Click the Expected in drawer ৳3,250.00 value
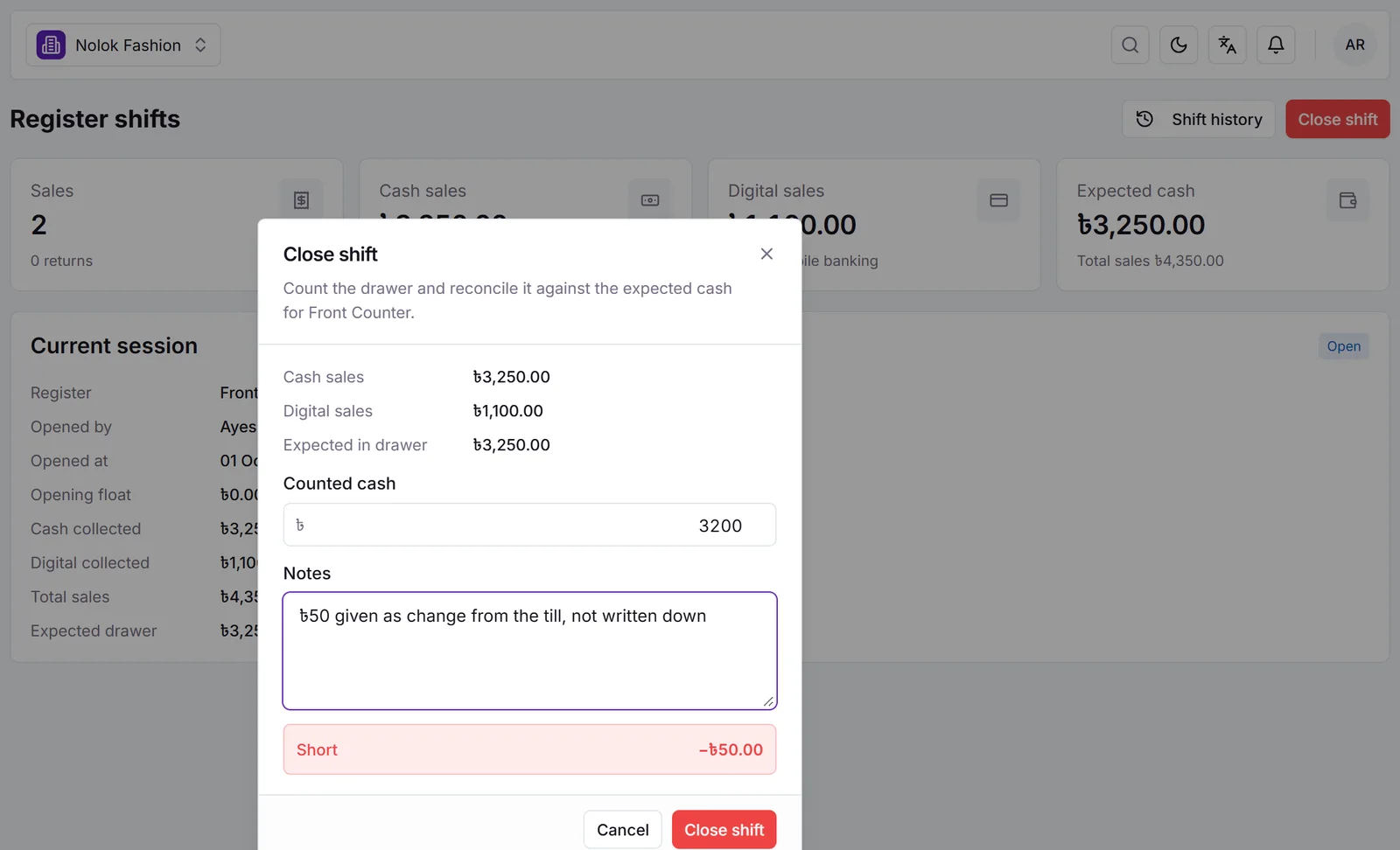The height and width of the screenshot is (850, 1400). pyautogui.click(x=511, y=445)
